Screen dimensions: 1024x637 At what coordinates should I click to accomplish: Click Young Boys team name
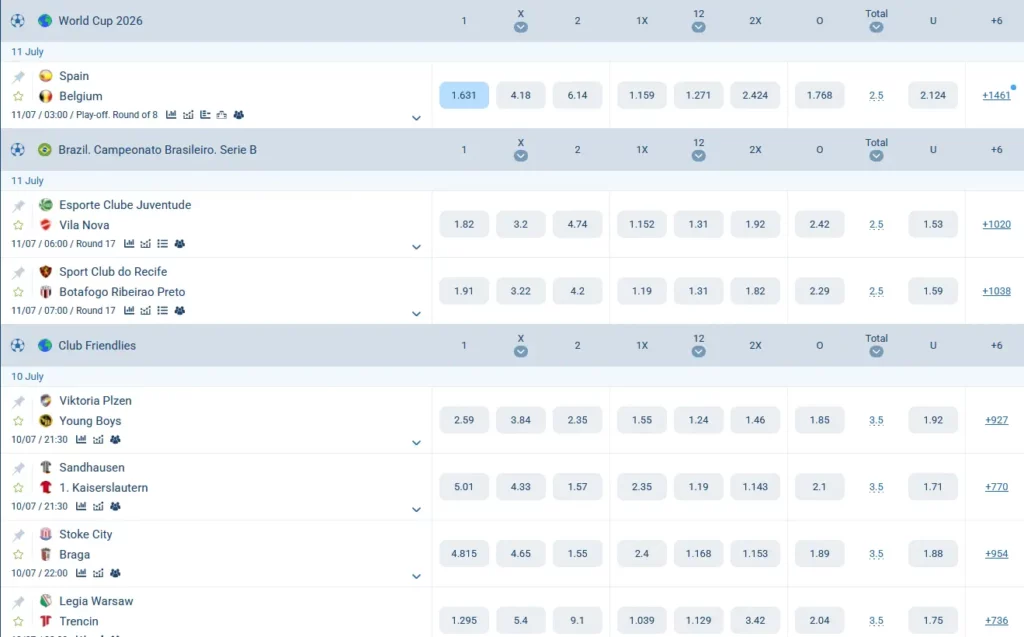coord(90,421)
